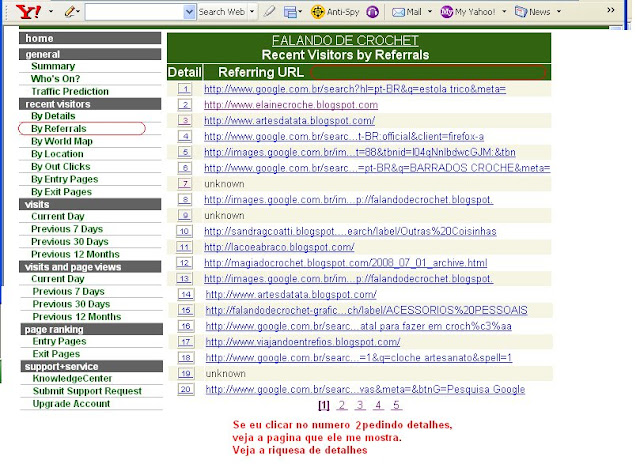
Task: Open Who's On? in the sidebar
Action: coord(56,79)
